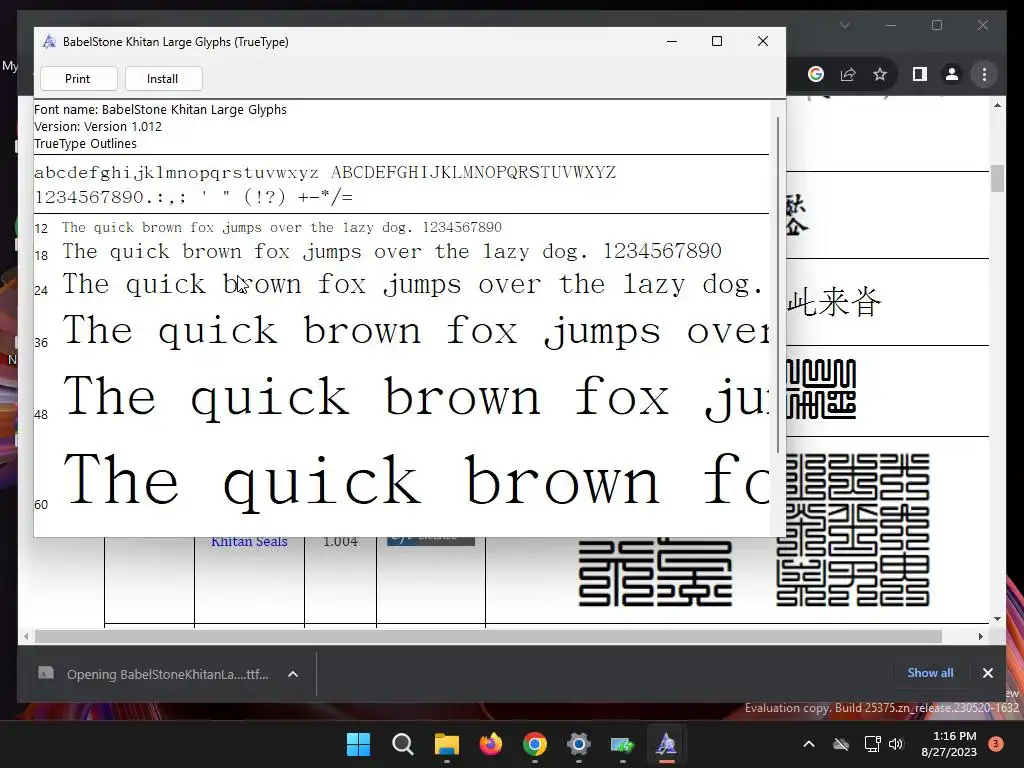Open volume speaker tray icon
This screenshot has height=768, width=1024.
coord(896,744)
